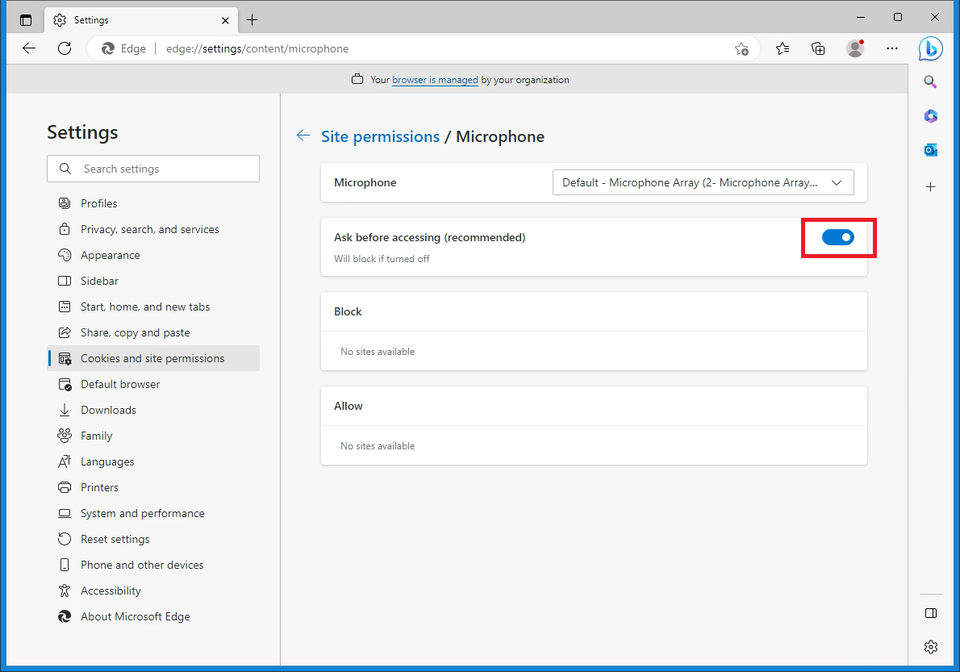This screenshot has height=672, width=960.
Task: Open the Outlook sidebar icon
Action: (x=931, y=150)
